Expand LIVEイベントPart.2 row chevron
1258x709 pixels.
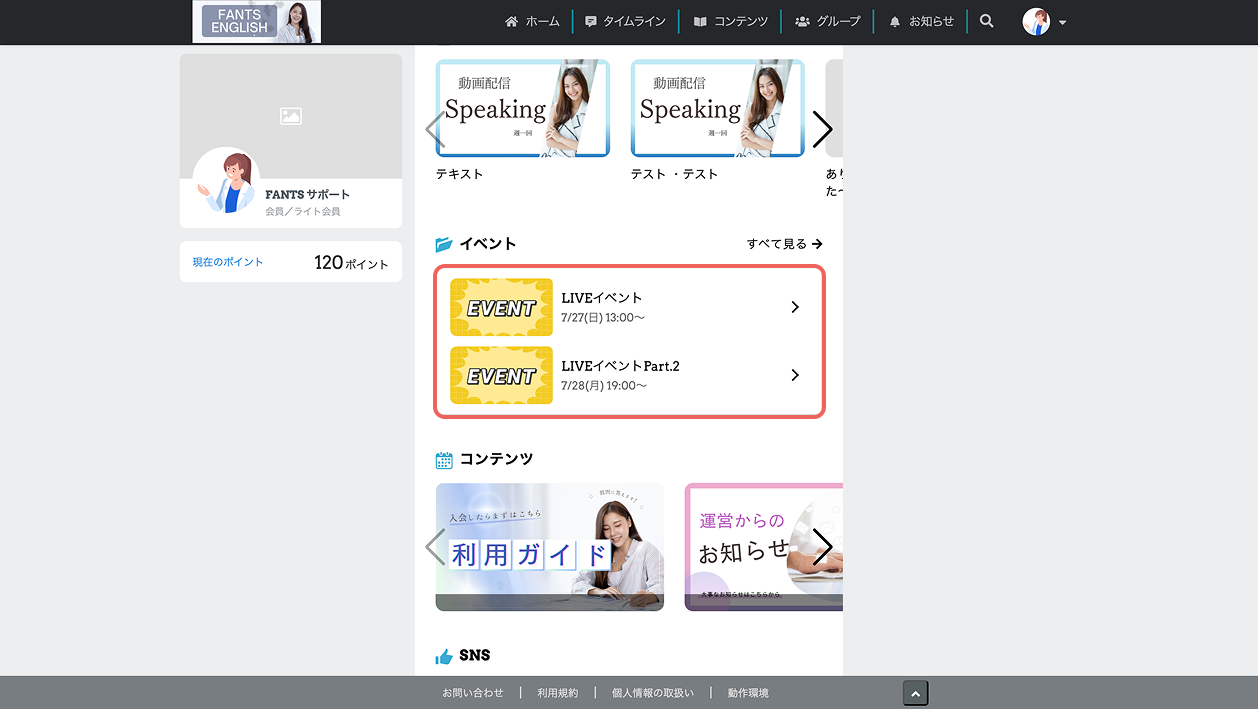tap(795, 375)
